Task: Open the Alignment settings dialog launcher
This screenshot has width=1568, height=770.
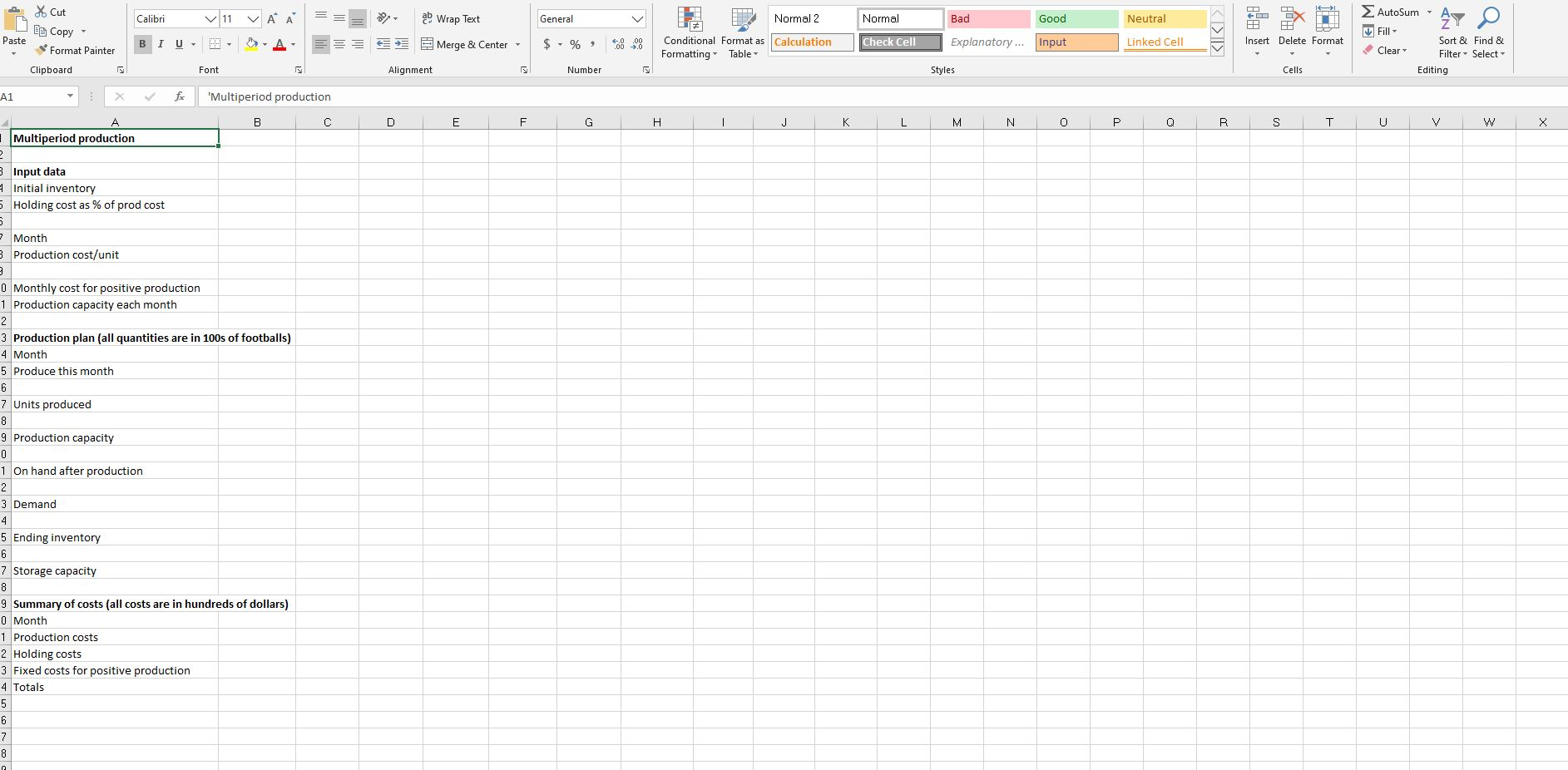Action: tap(524, 70)
